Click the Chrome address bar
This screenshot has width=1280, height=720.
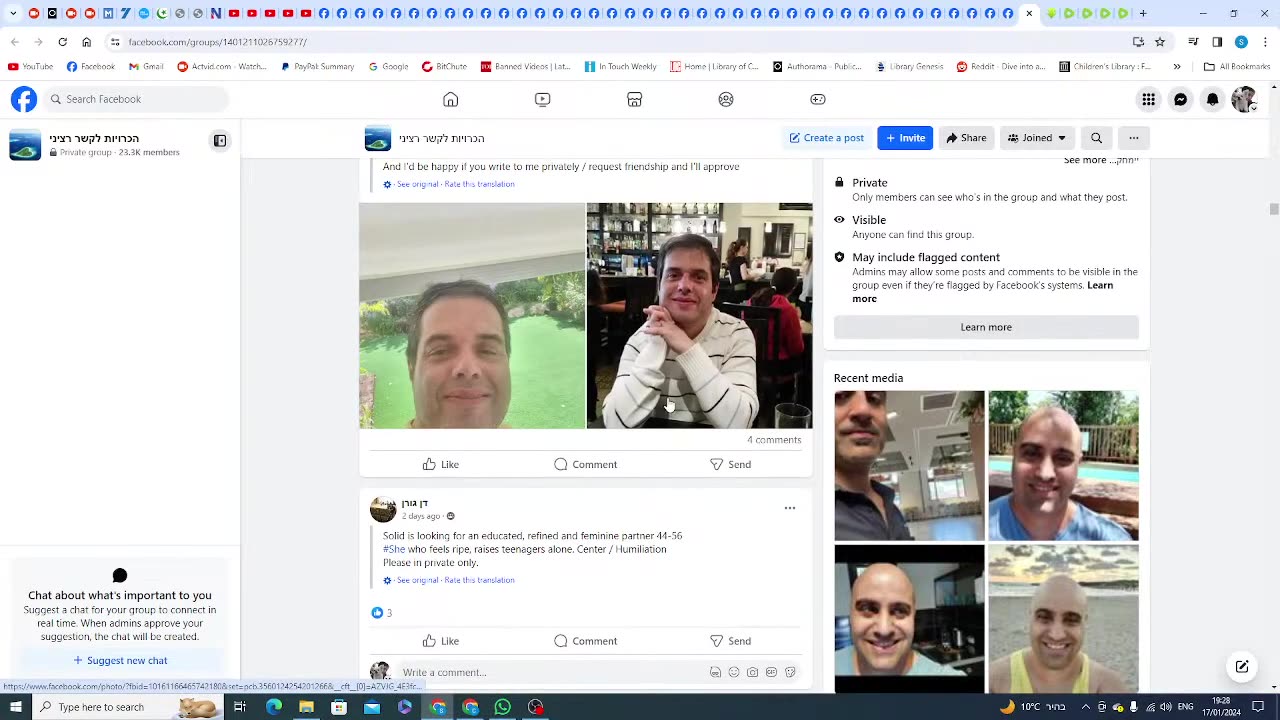coord(620,42)
